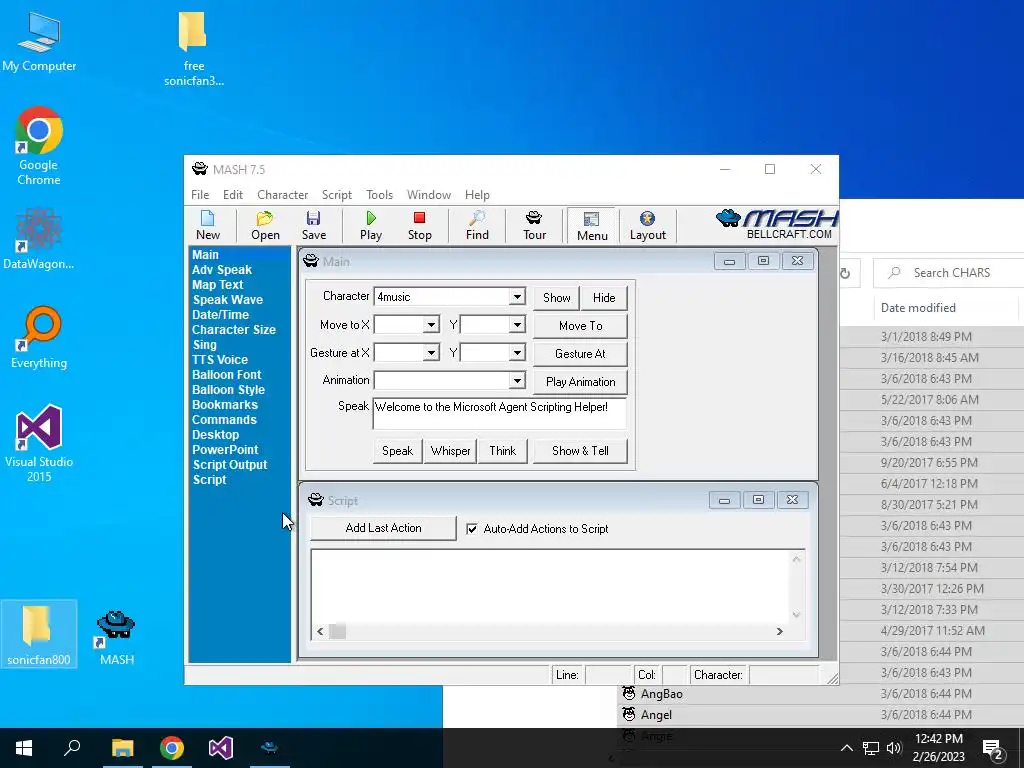Click the Whisper button
The image size is (1024, 768).
(450, 451)
